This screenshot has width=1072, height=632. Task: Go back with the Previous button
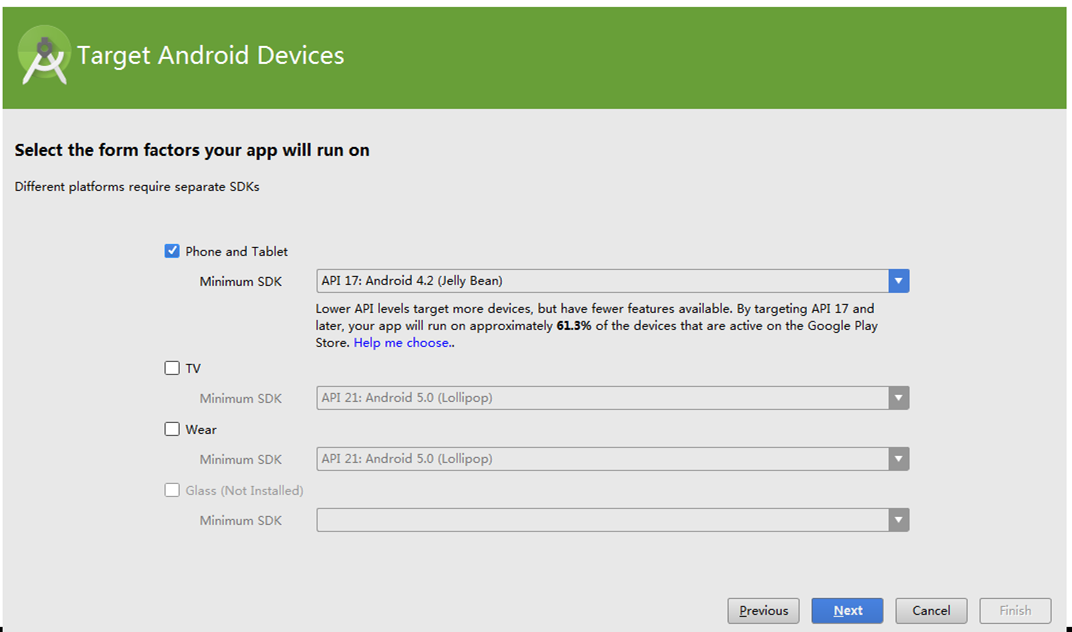(x=763, y=611)
